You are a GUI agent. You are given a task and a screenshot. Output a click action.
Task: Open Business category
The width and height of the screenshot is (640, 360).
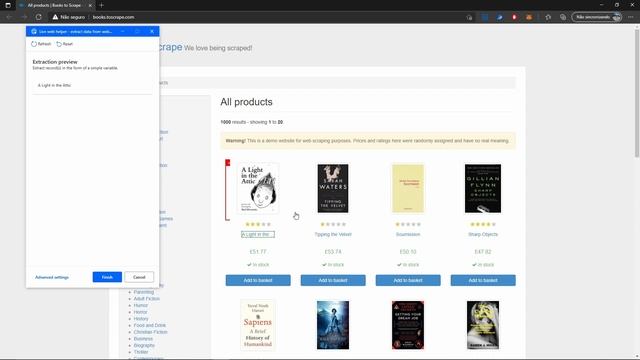(x=143, y=339)
